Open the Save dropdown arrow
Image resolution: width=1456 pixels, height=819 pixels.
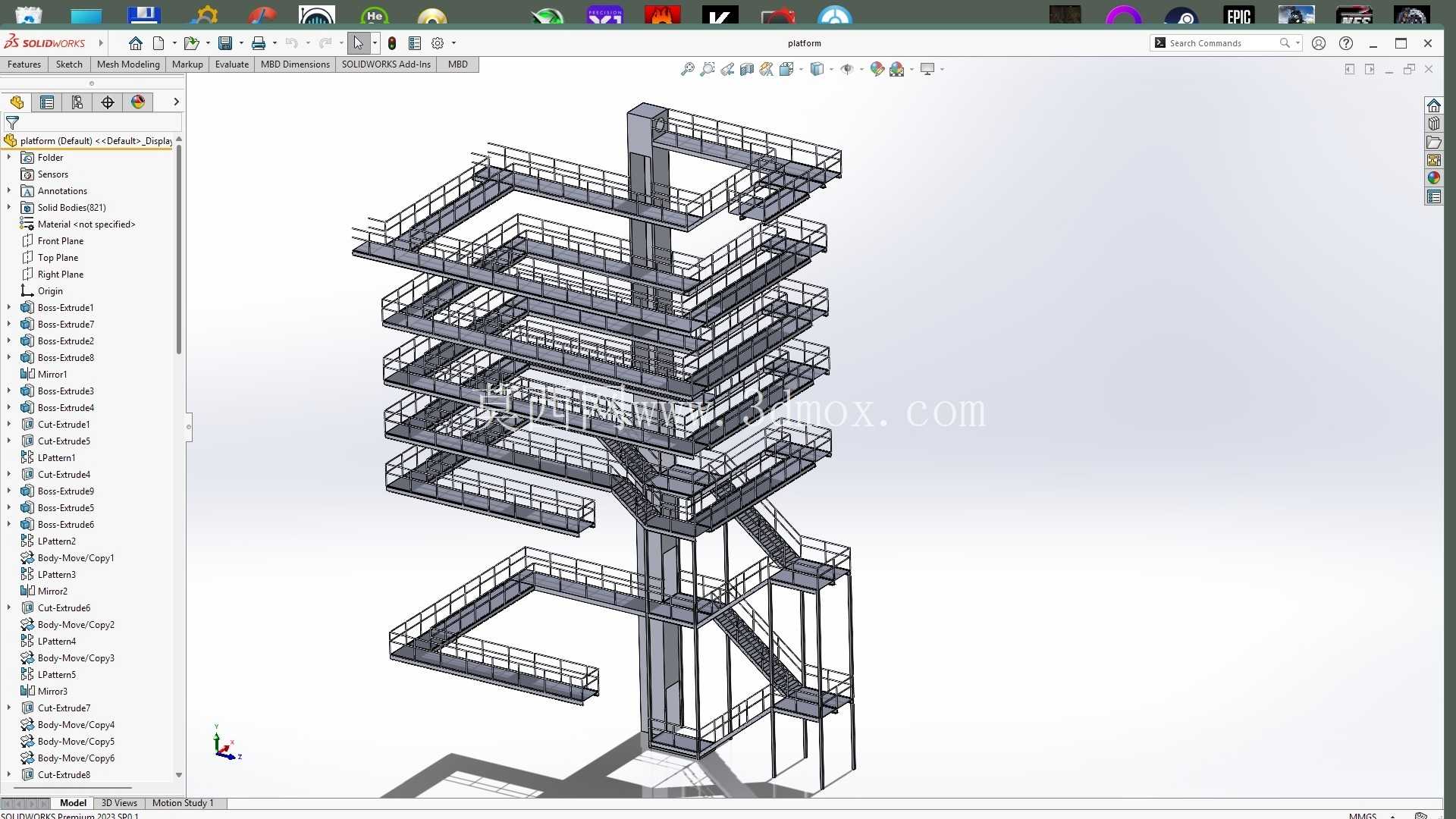click(x=241, y=43)
